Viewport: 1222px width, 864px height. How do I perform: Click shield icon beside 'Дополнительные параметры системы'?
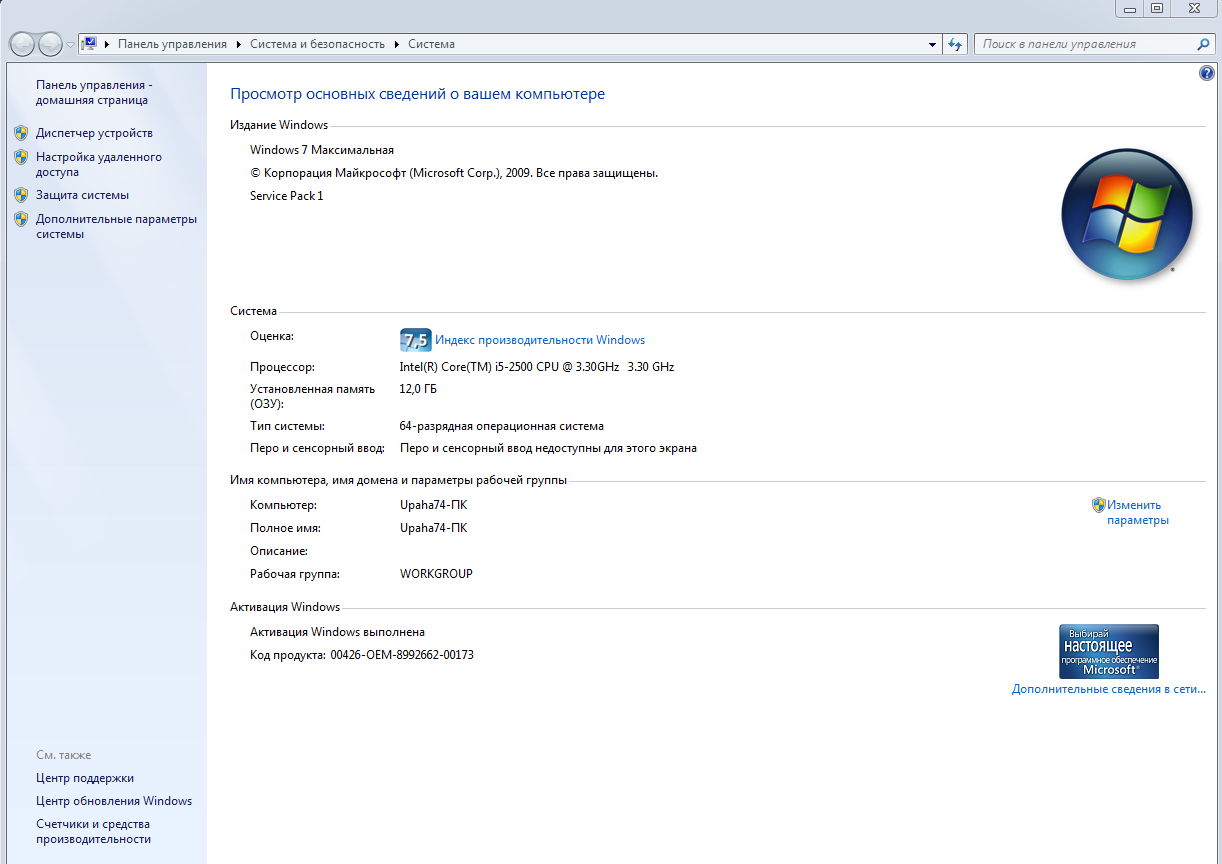[x=20, y=219]
